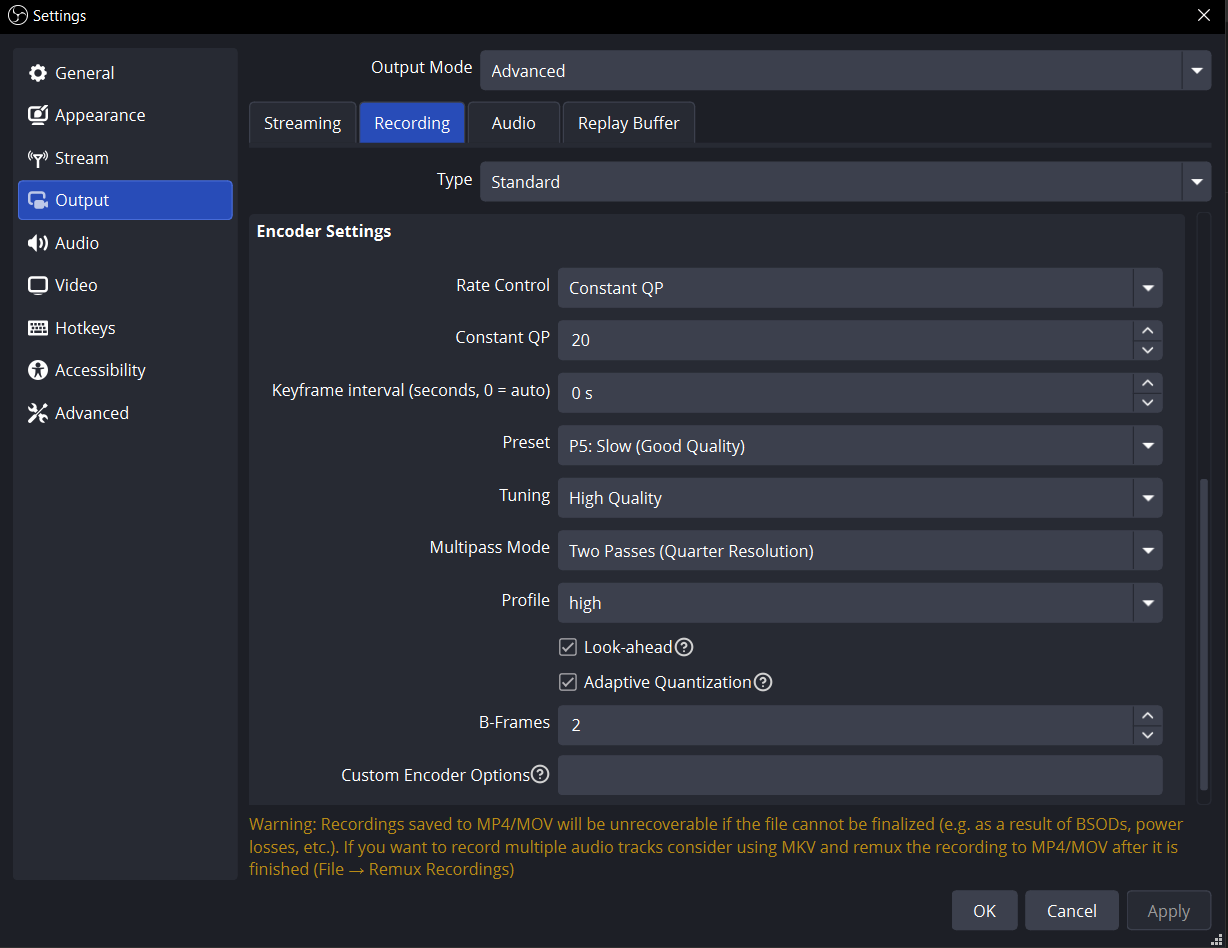Screen dimensions: 1228x948
Task: Switch to the Audio output tab
Action: click(x=513, y=123)
